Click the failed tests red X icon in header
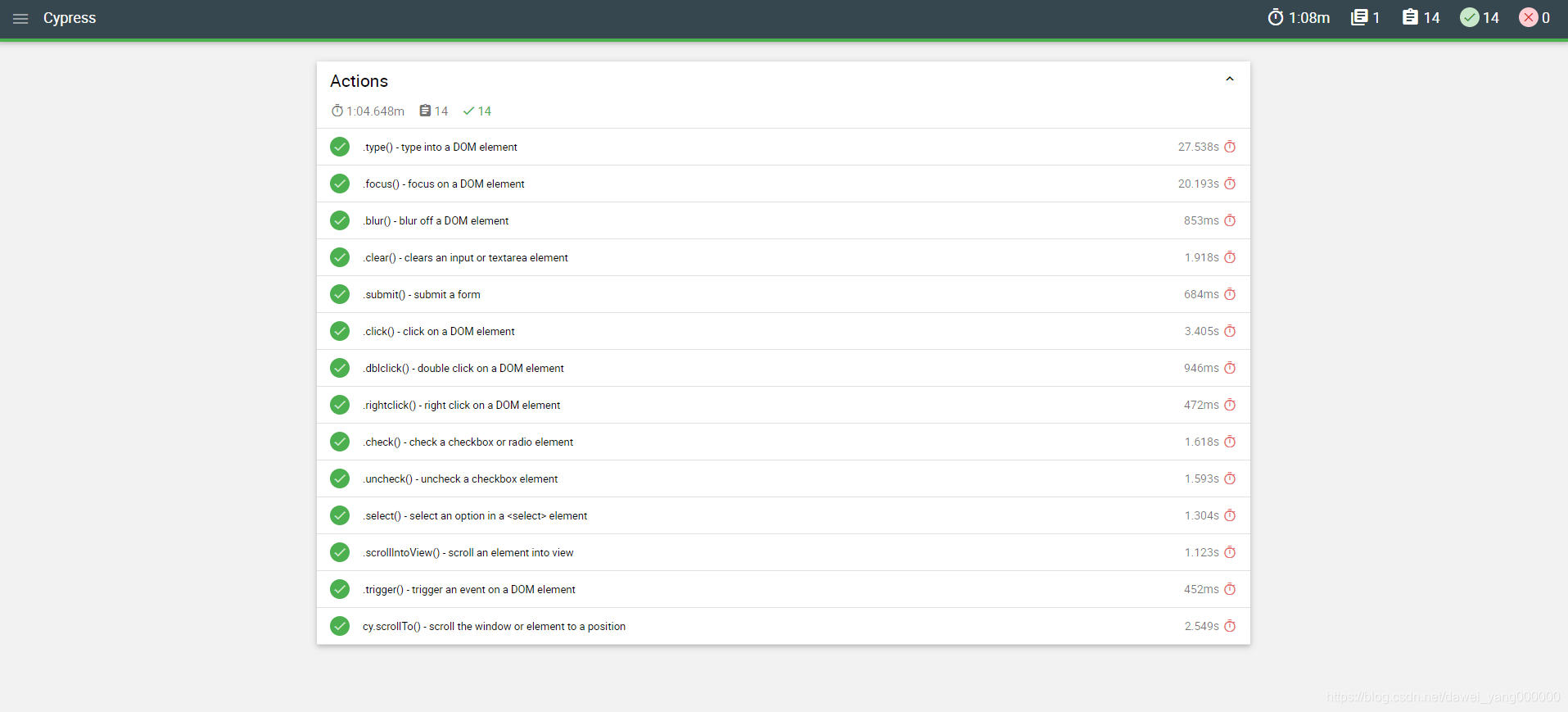The image size is (1568, 712). pos(1529,17)
